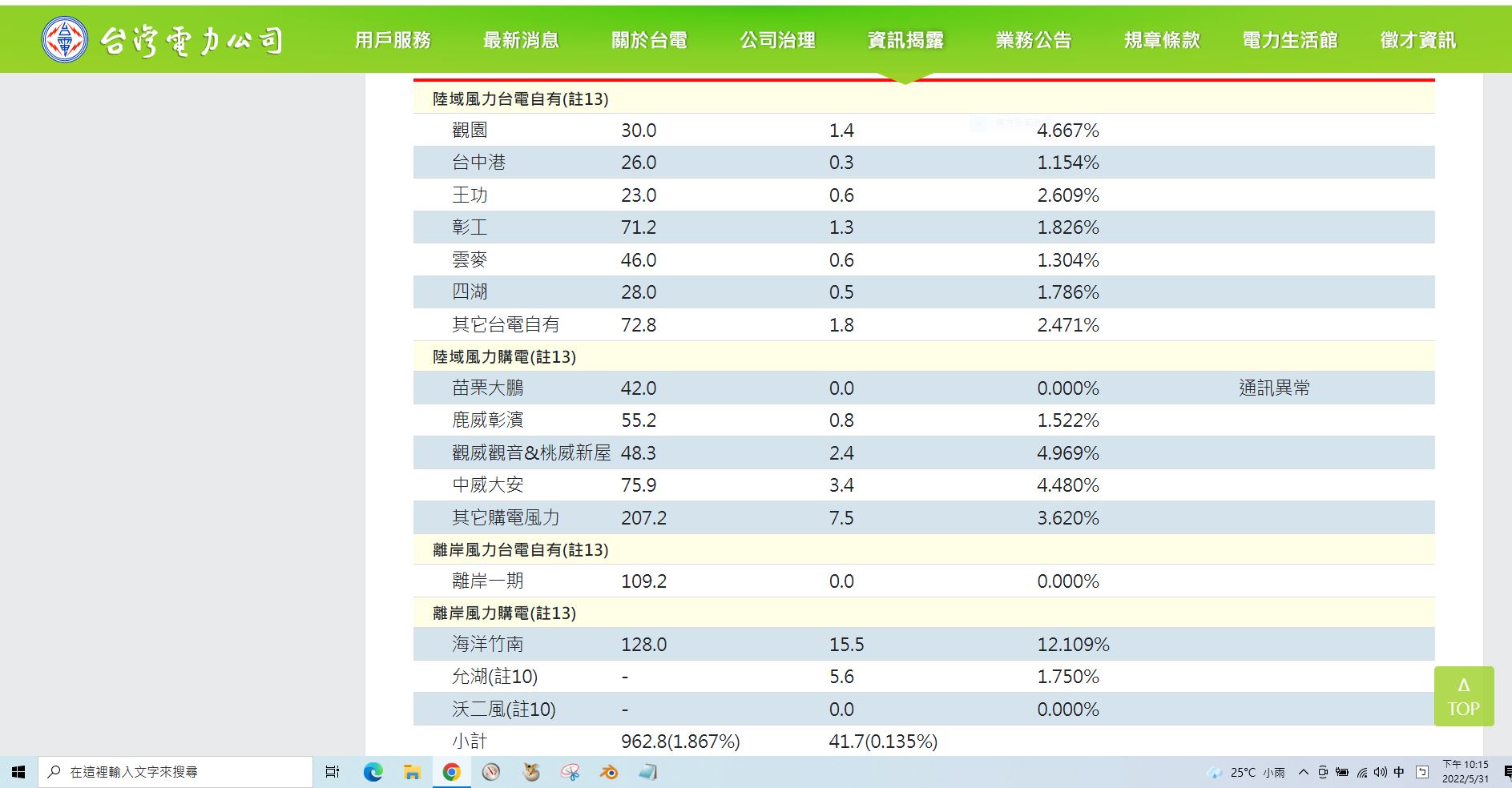
Task: Open the 公司治理 menu
Action: tap(777, 40)
